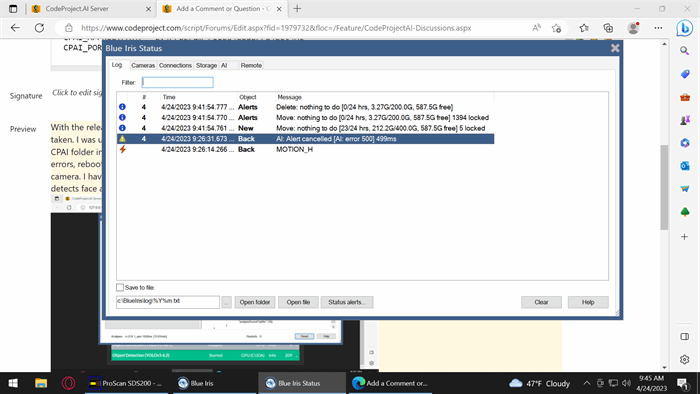Open the Read aloud icon in address bar

(536, 28)
